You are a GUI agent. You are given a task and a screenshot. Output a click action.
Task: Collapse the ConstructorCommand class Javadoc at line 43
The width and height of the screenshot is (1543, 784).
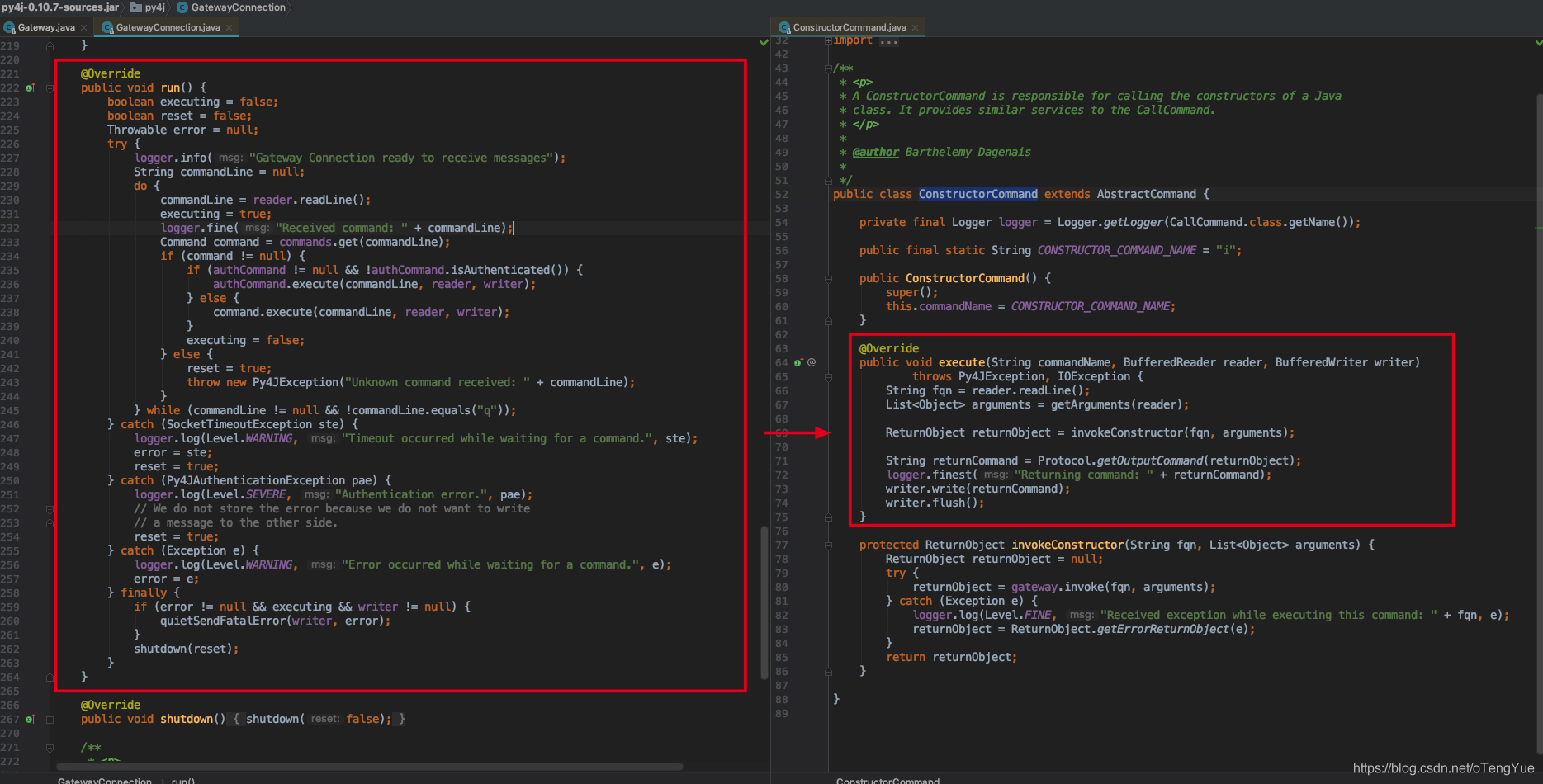828,68
